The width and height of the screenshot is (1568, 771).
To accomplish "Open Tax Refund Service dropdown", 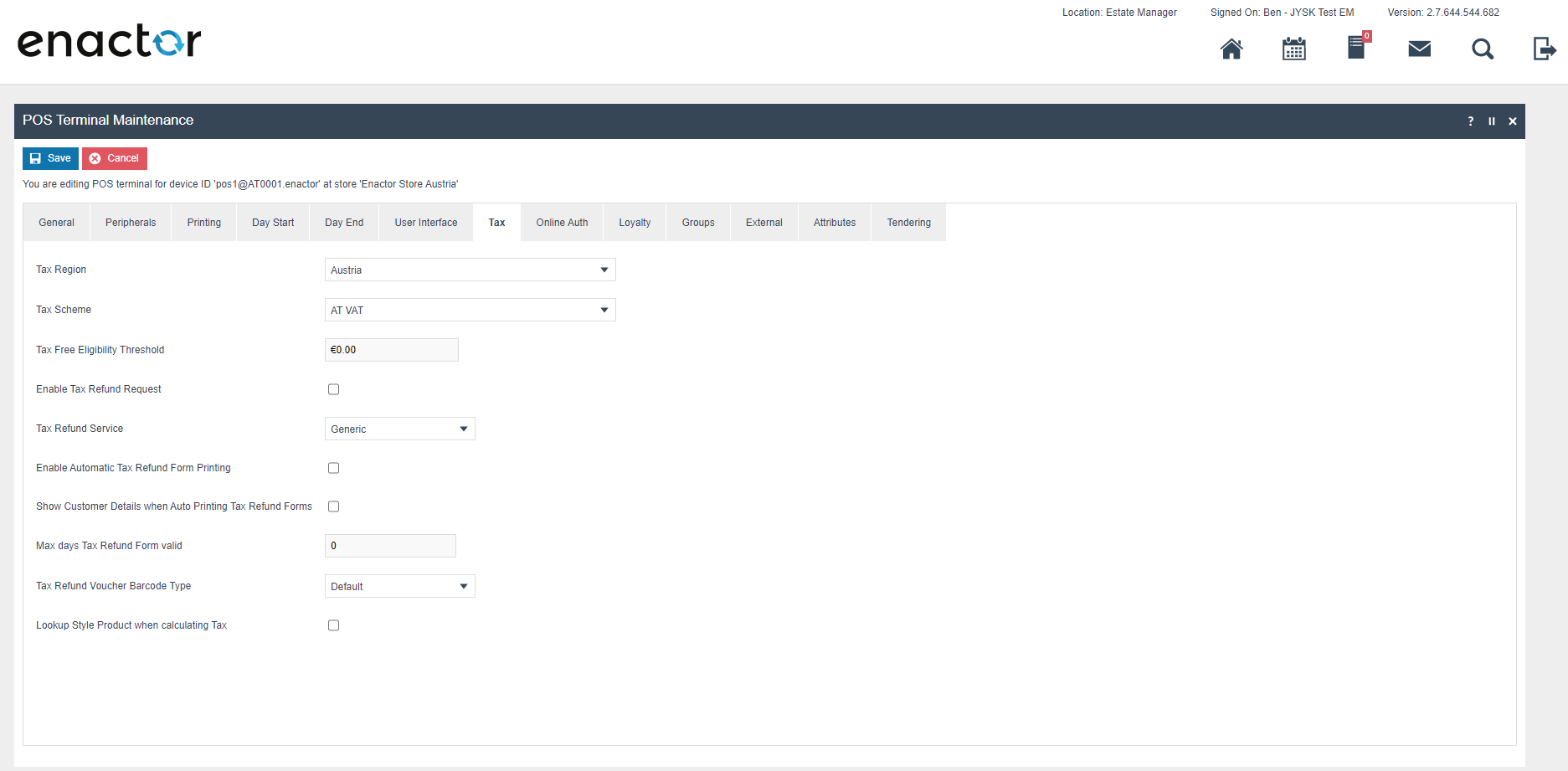I will [x=399, y=429].
